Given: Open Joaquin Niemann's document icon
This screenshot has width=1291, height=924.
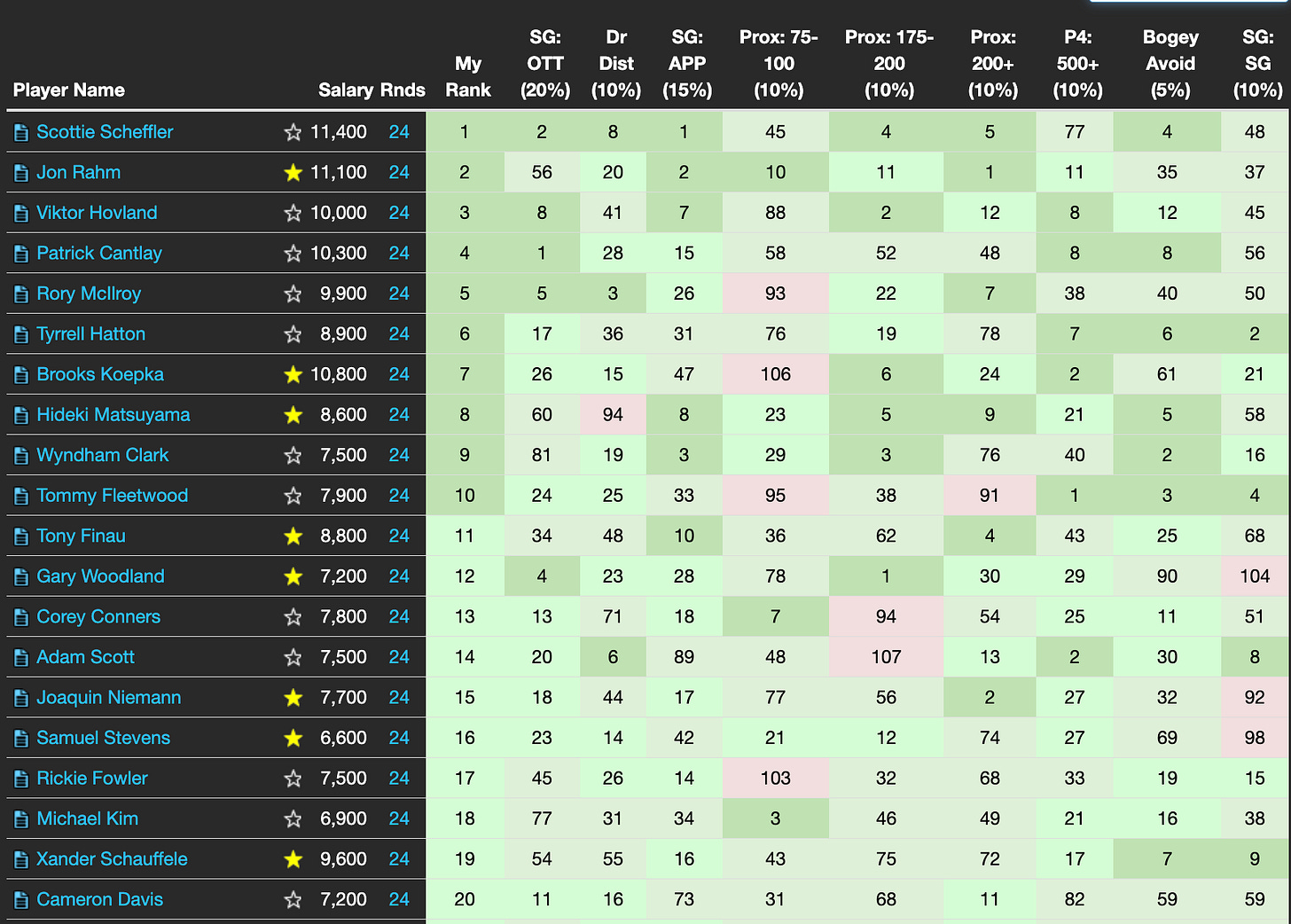Looking at the screenshot, I should [x=21, y=698].
